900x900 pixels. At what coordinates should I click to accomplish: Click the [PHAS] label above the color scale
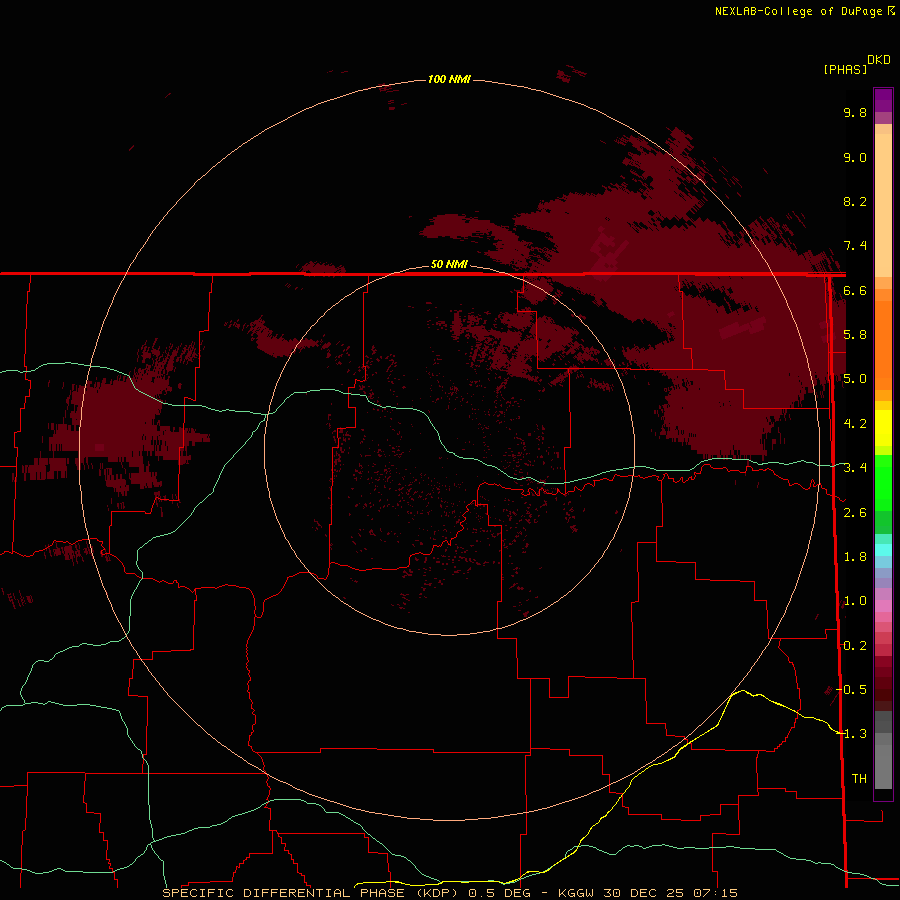[845, 69]
